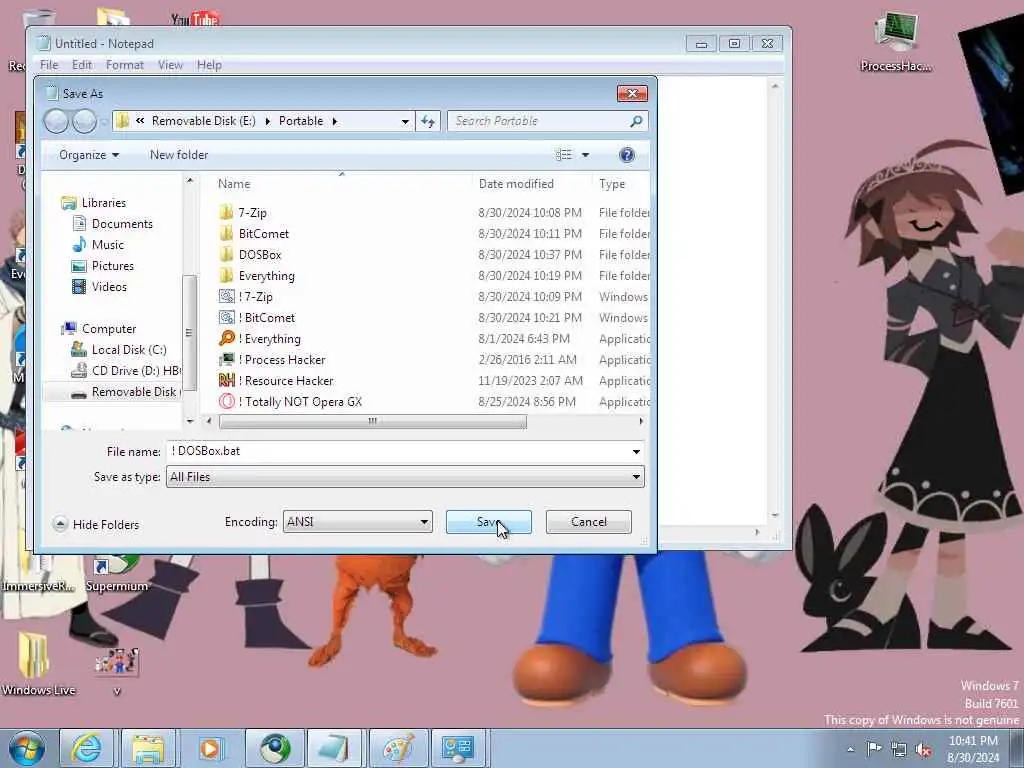Click the navigation pane vertical scrollbar

click(189, 332)
